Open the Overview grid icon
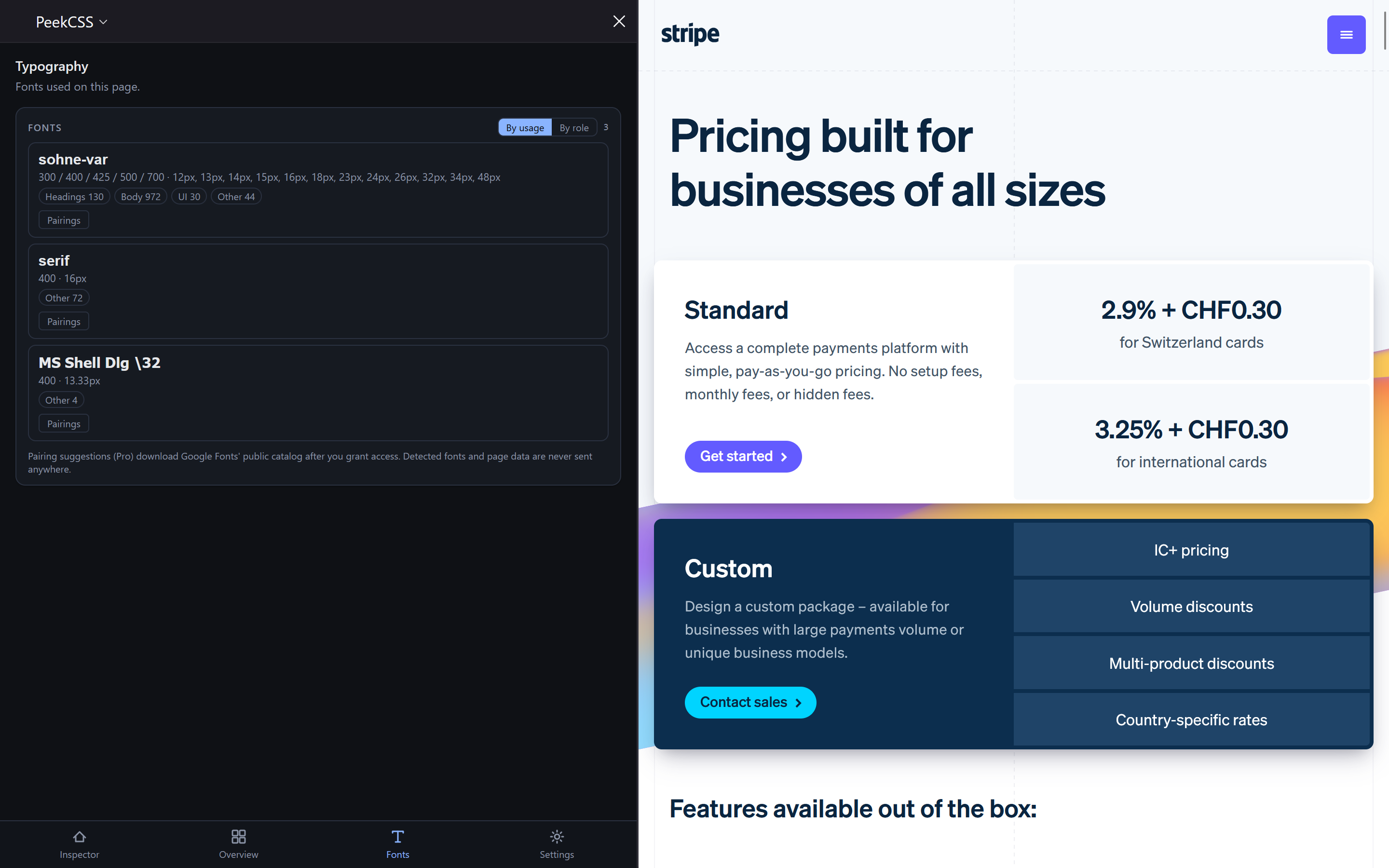Screen dimensions: 1389x868 click(238, 837)
